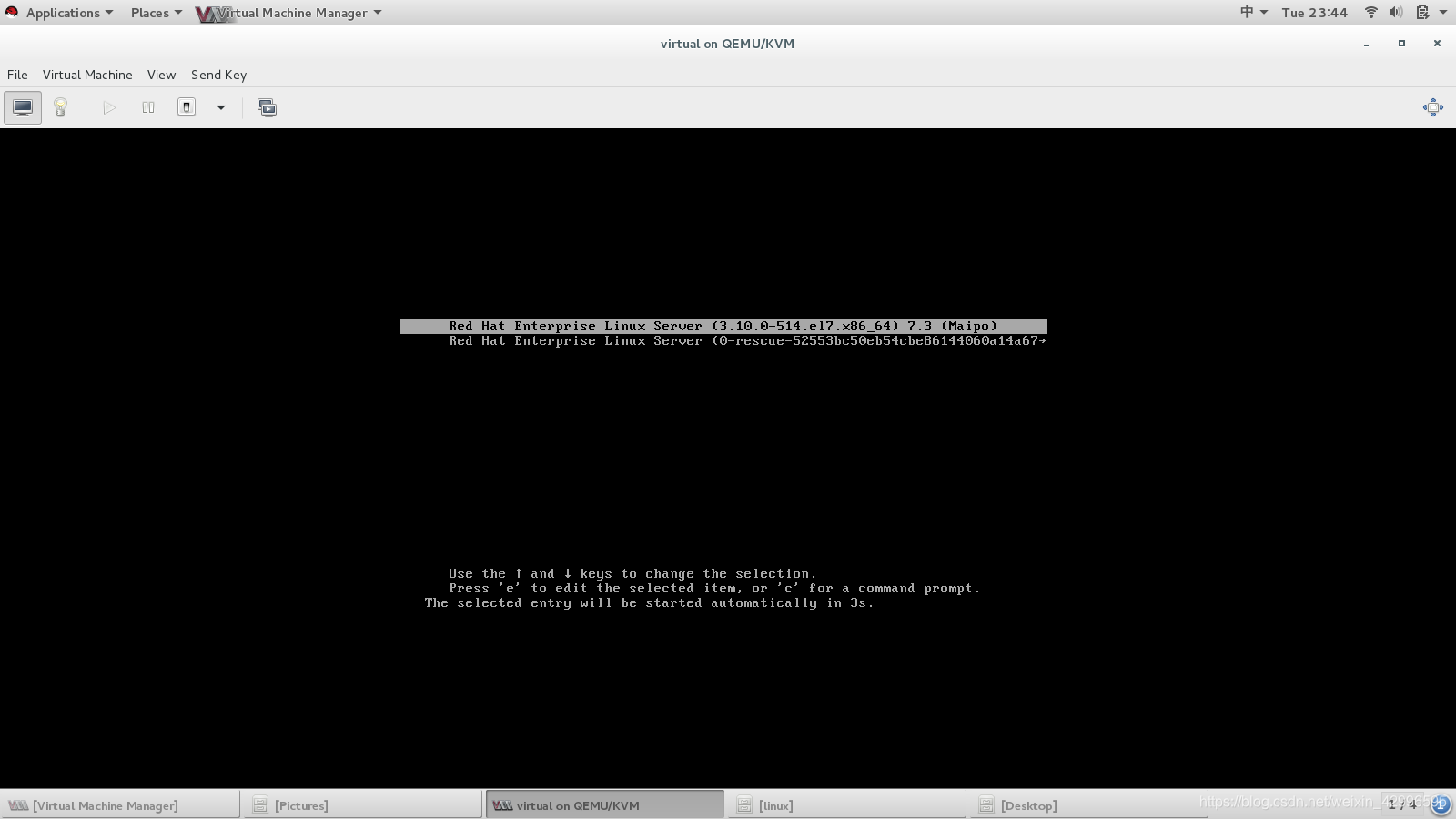Viewport: 1456px width, 819px height.
Task: Minimize the QEMU/KVM window
Action: click(1366, 44)
